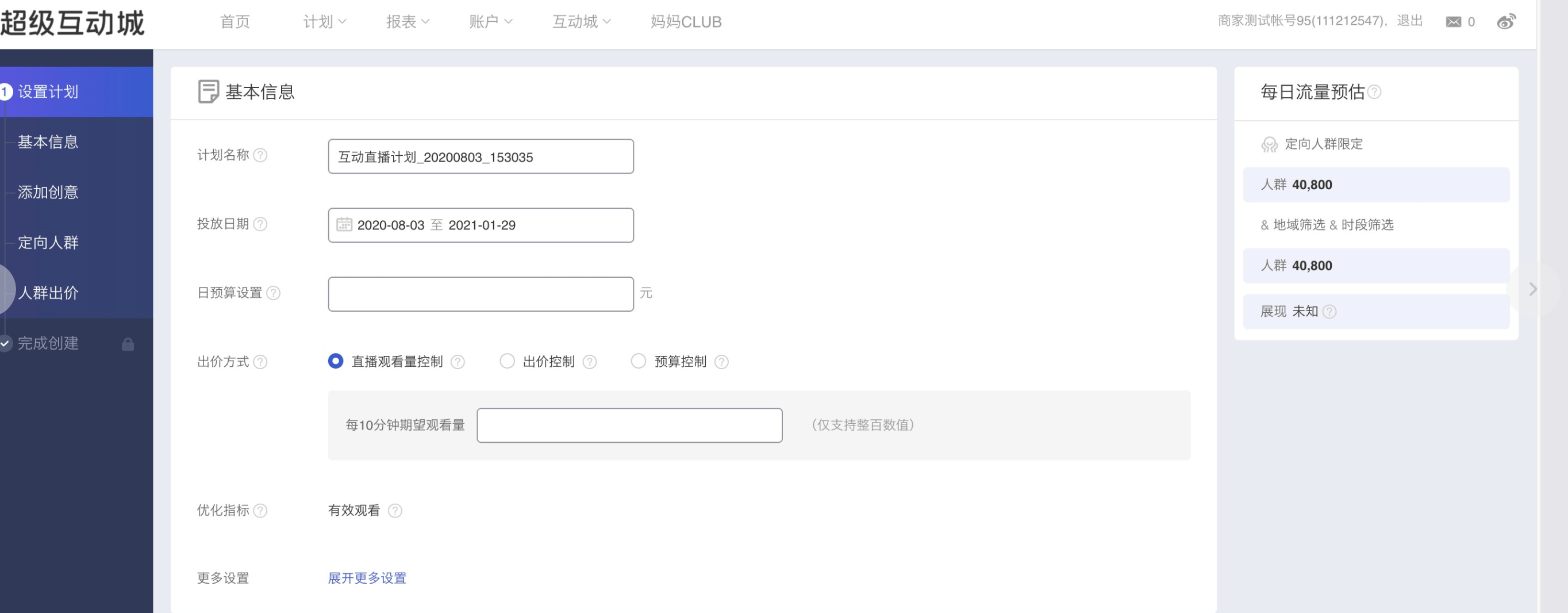Image resolution: width=1568 pixels, height=613 pixels.
Task: Open the 账户 dropdown menu
Action: (491, 22)
